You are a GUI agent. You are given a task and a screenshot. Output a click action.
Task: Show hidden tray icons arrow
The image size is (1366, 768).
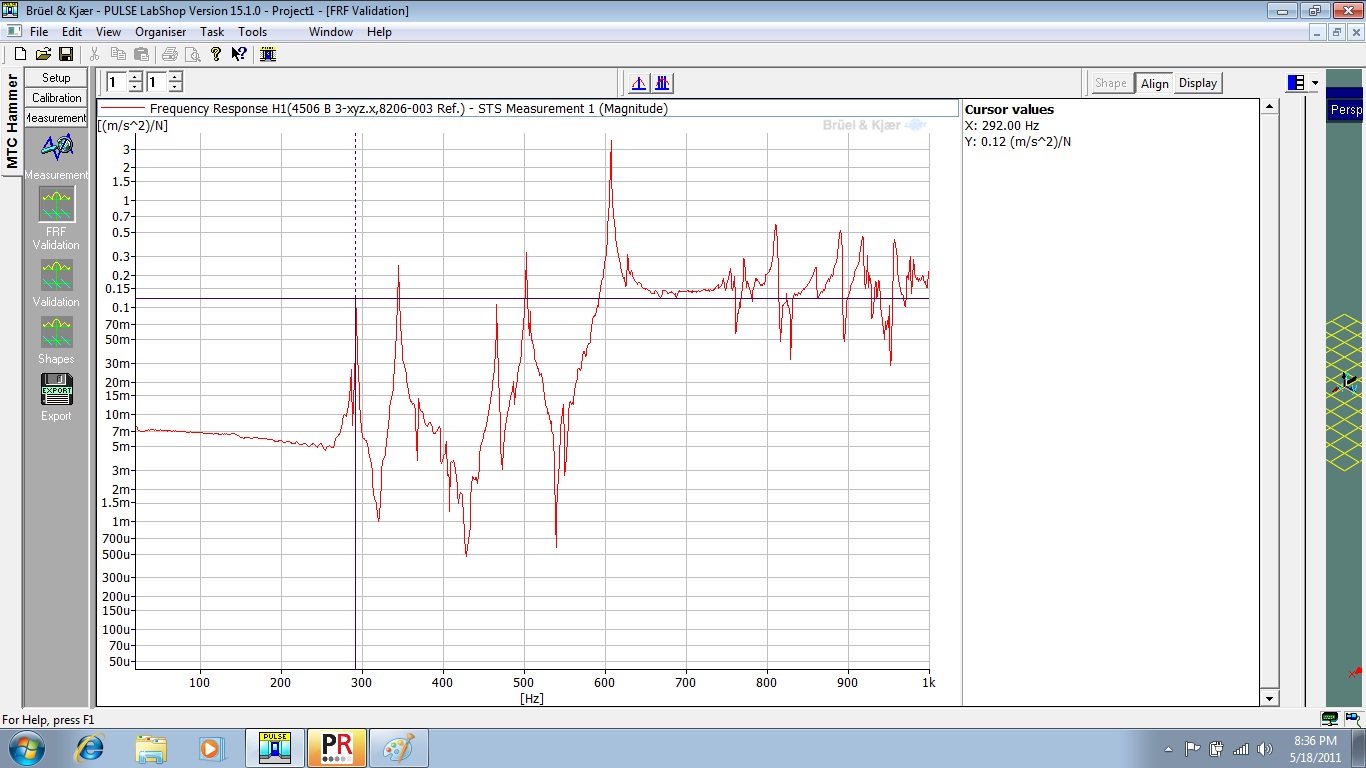tap(1169, 749)
